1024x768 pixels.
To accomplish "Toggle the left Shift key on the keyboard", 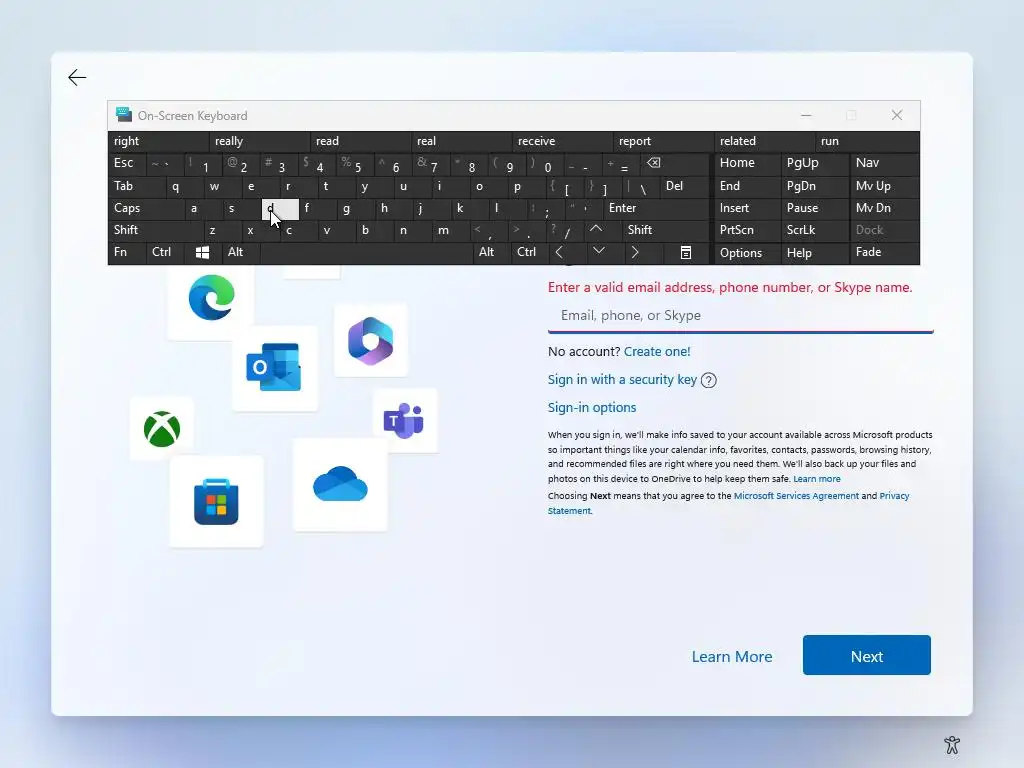I will (155, 230).
